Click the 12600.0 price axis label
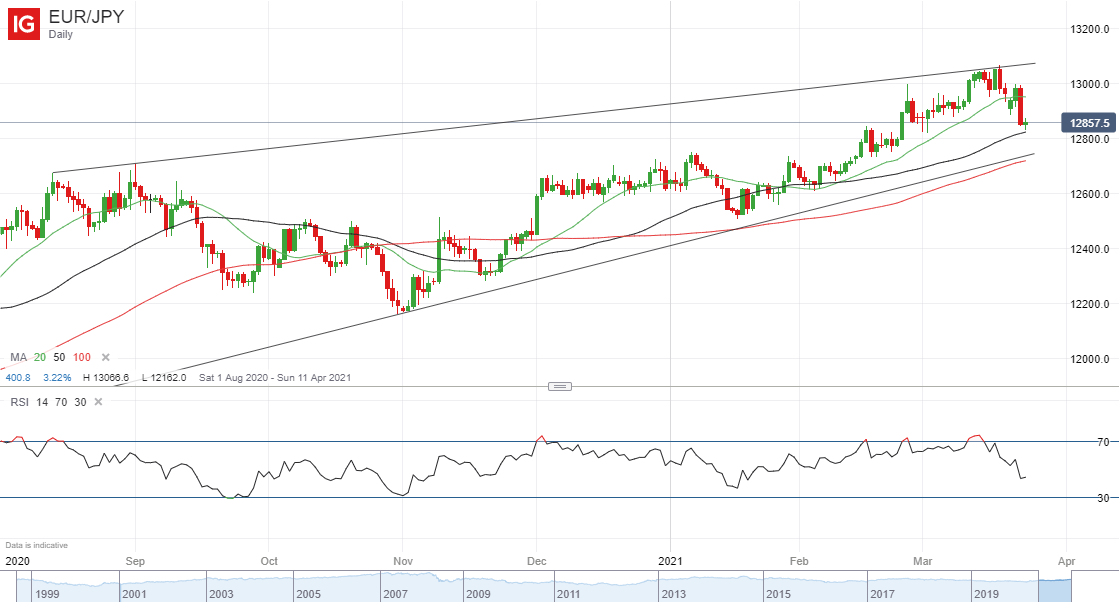The width and height of the screenshot is (1119, 602). pyautogui.click(x=1090, y=194)
